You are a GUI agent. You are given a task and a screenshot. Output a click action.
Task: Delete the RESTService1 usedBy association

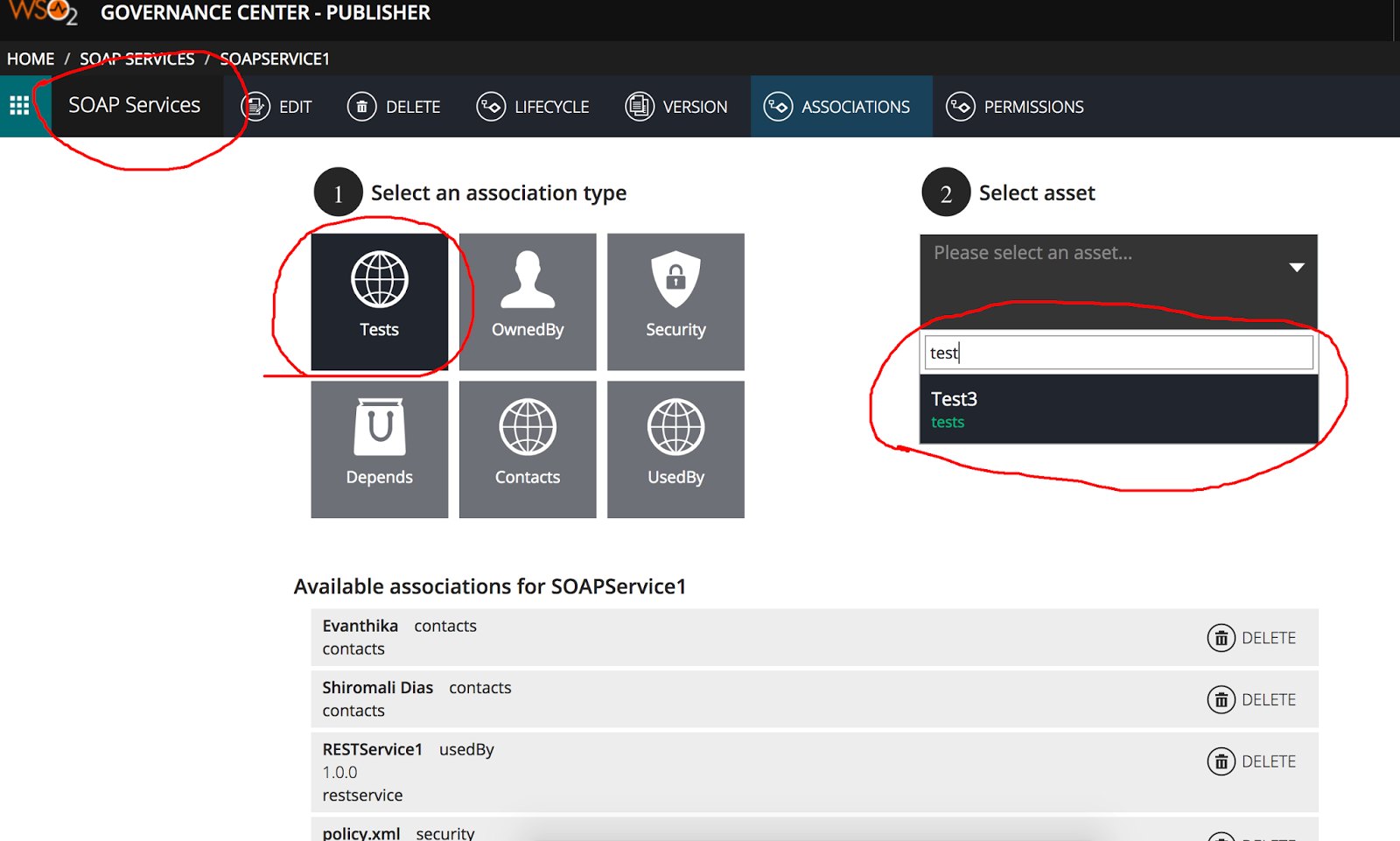coord(1251,761)
